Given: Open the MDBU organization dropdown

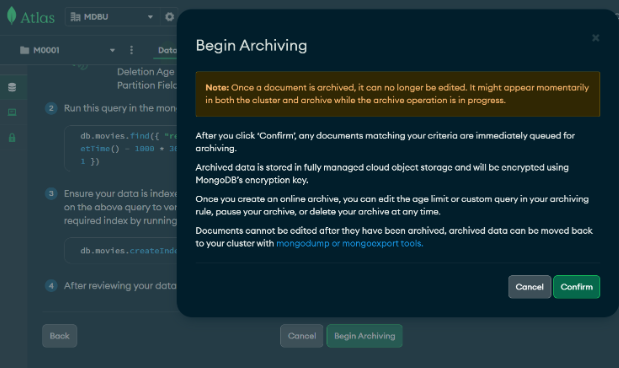Looking at the screenshot, I should pyautogui.click(x=112, y=17).
